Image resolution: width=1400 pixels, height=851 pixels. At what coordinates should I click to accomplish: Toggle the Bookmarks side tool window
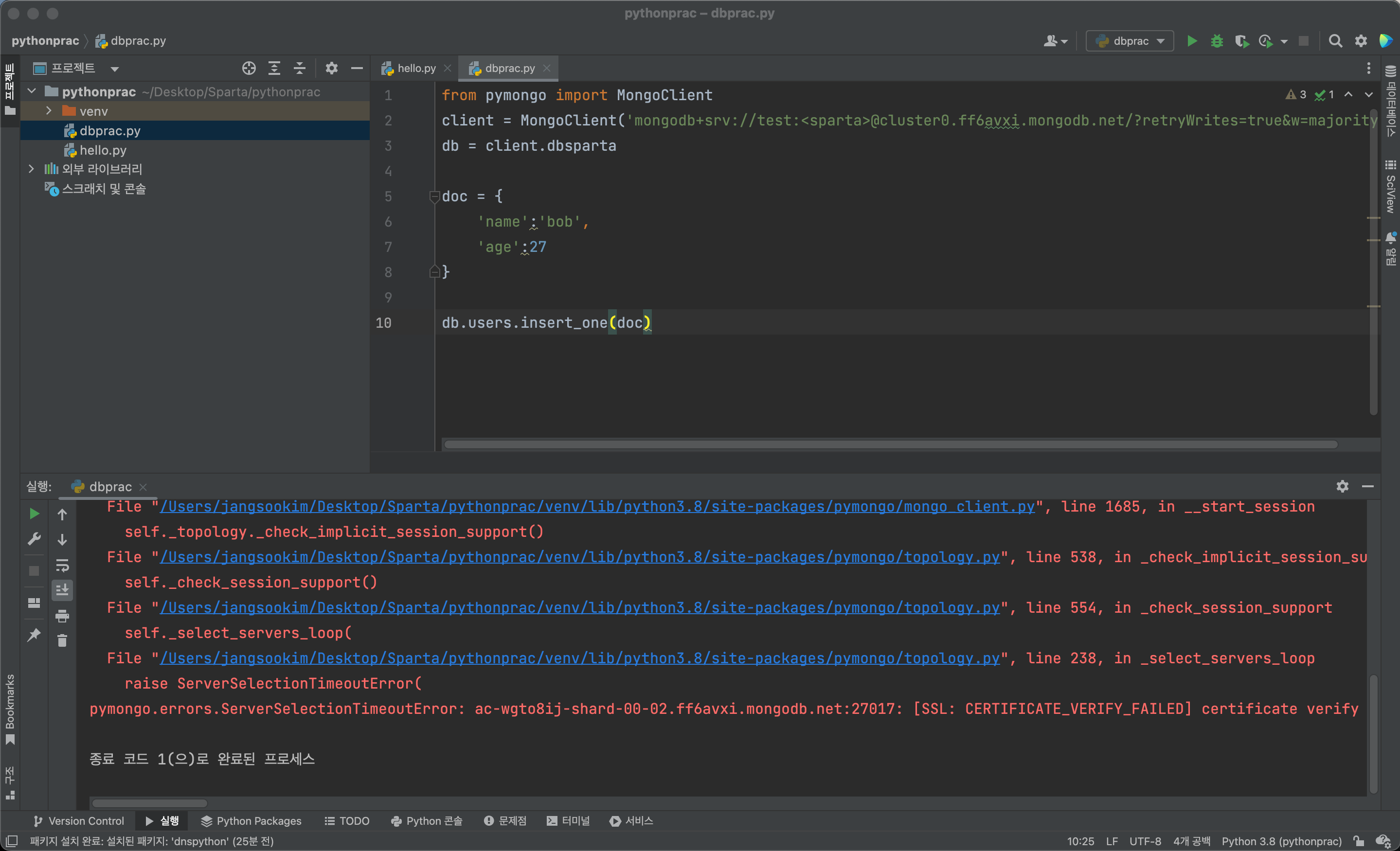coord(10,710)
